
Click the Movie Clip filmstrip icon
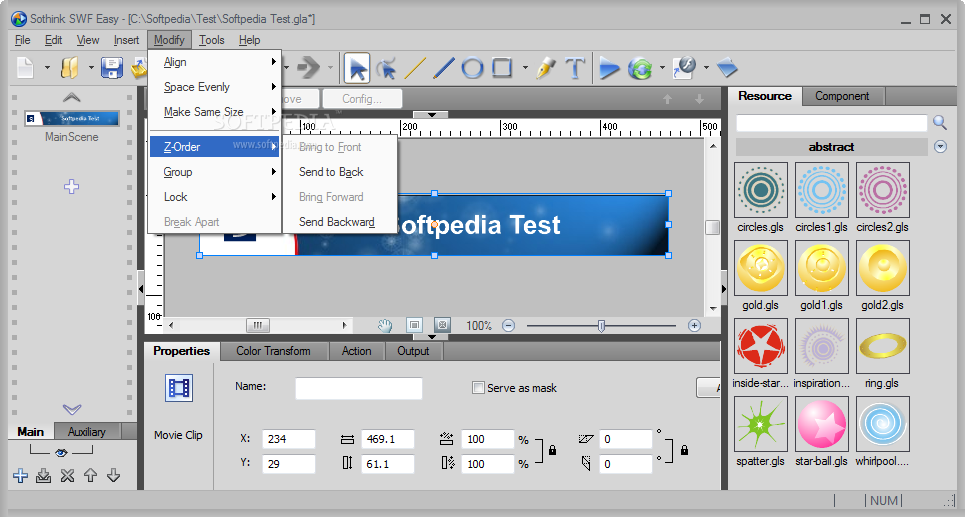179,388
